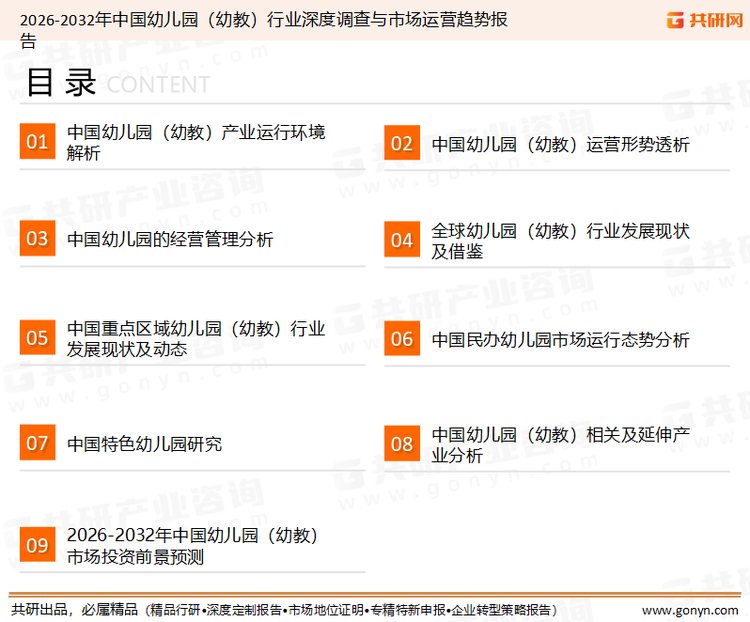The width and height of the screenshot is (750, 622).
Task: Click the orange 09 number box
Action: [x=37, y=544]
